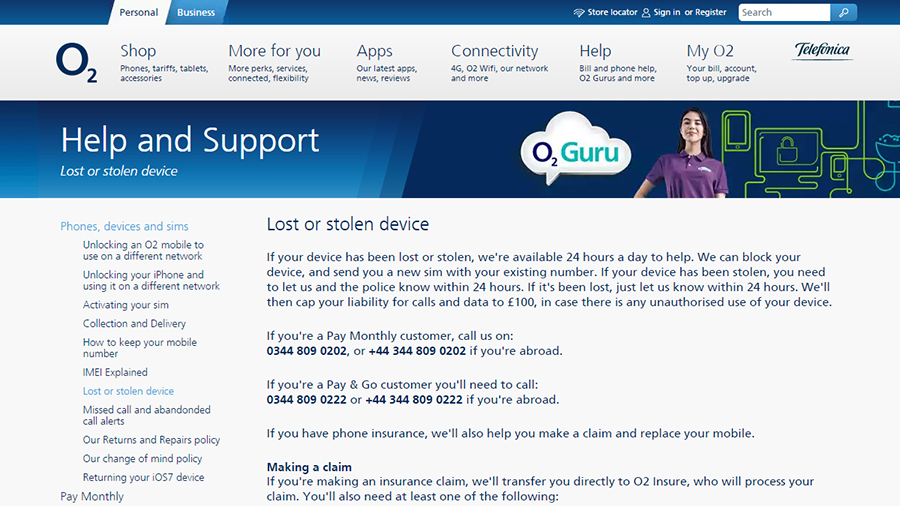The width and height of the screenshot is (900, 506).
Task: Click the Help and Support heading
Action: [190, 141]
